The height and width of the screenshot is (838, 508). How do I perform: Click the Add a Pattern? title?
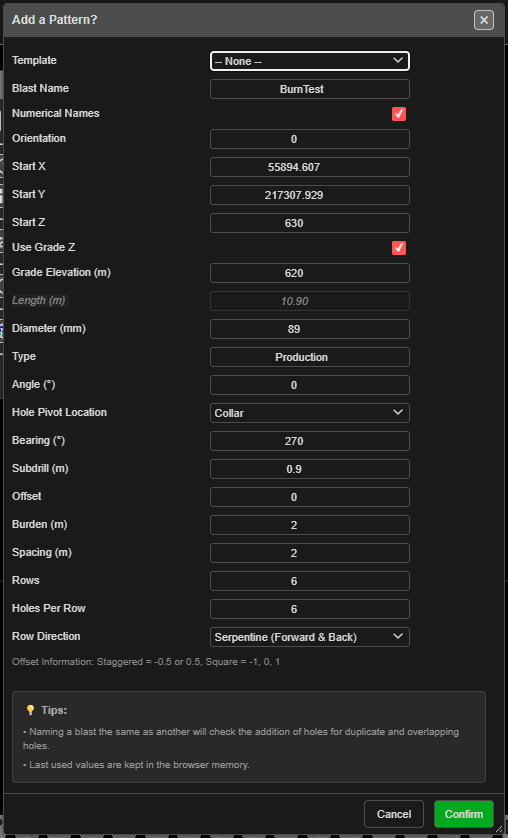click(54, 20)
